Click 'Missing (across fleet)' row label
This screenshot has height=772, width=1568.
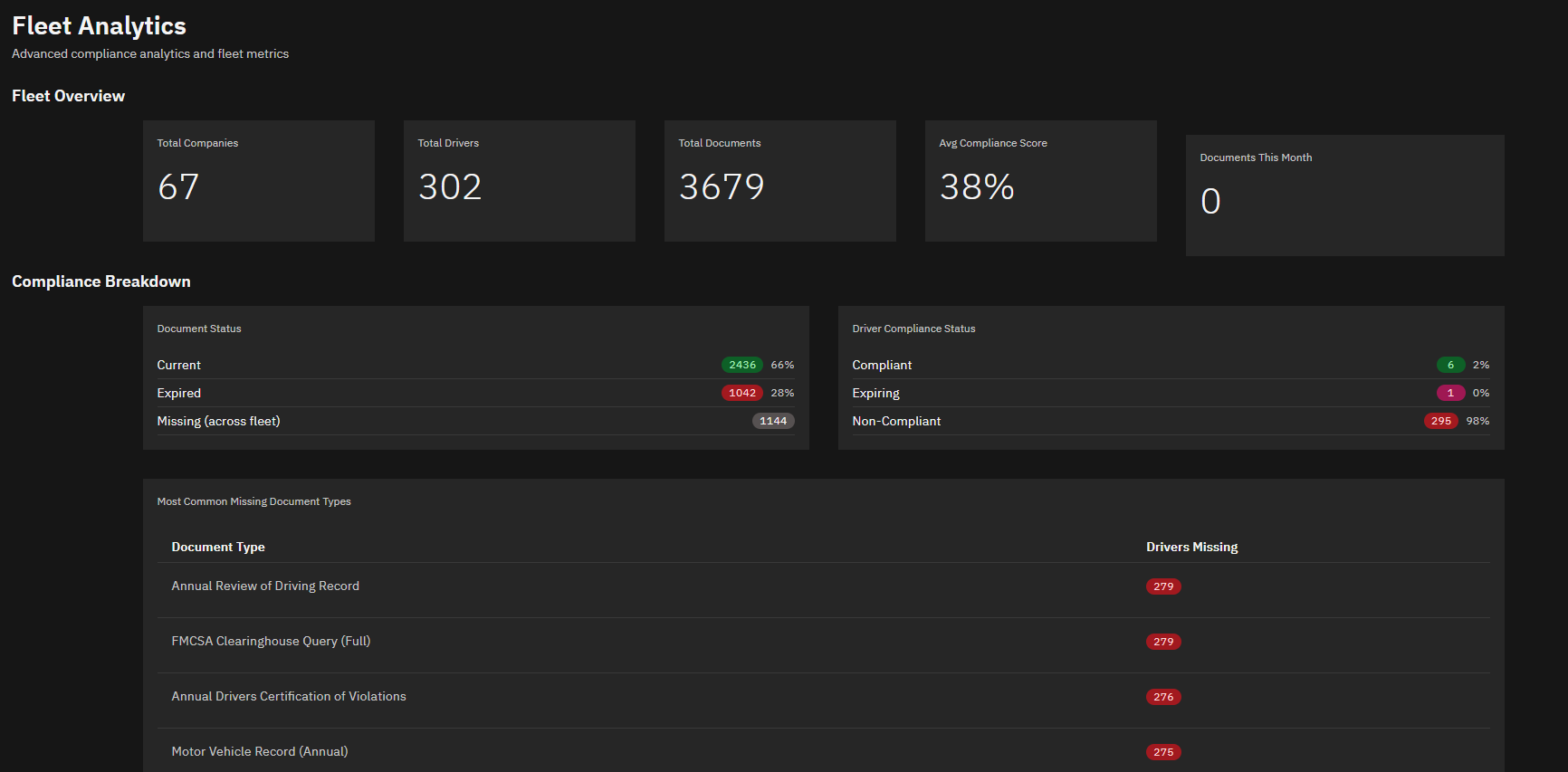[x=219, y=421]
